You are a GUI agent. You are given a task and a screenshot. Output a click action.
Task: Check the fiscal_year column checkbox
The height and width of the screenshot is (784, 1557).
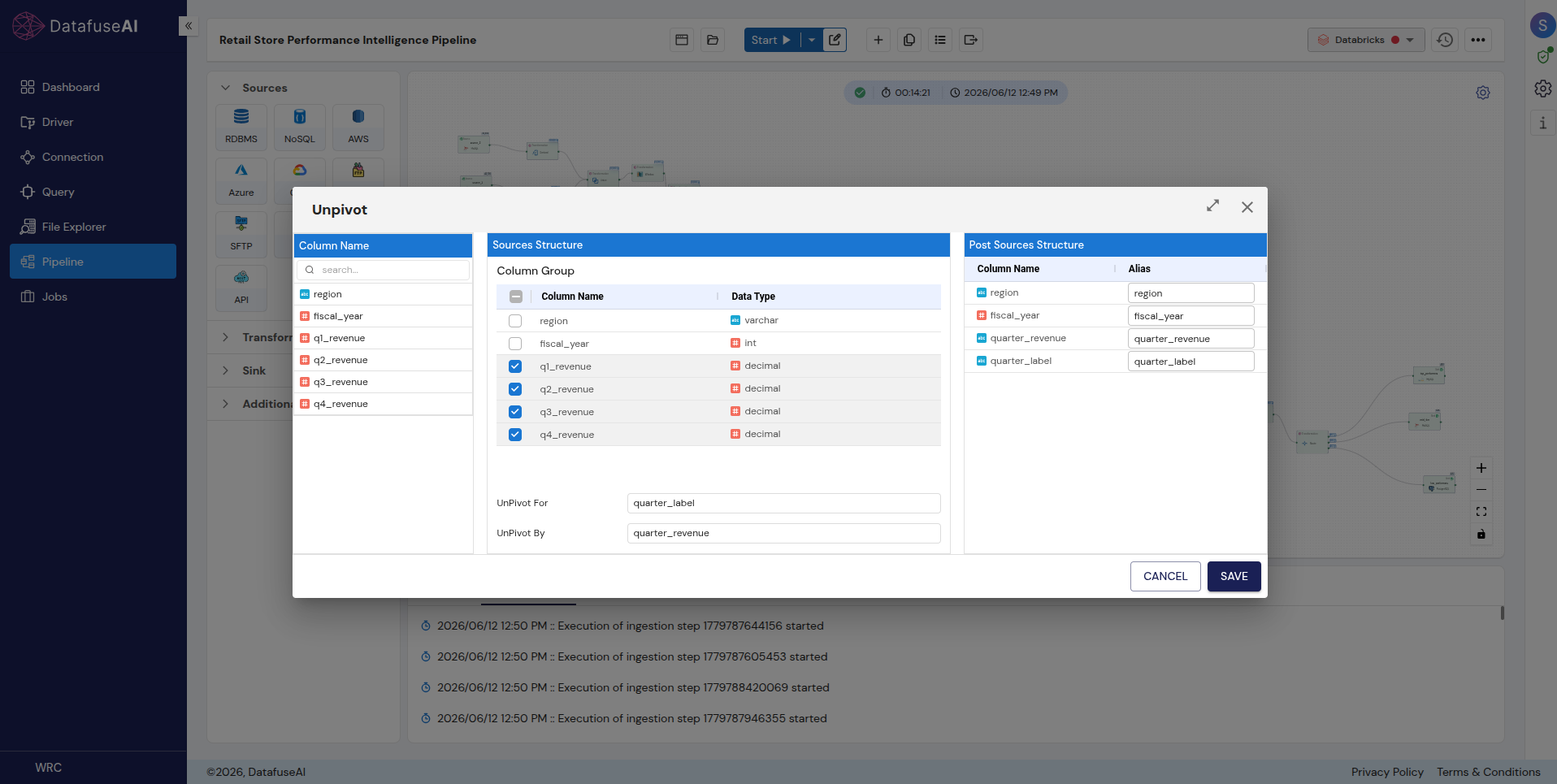click(515, 344)
